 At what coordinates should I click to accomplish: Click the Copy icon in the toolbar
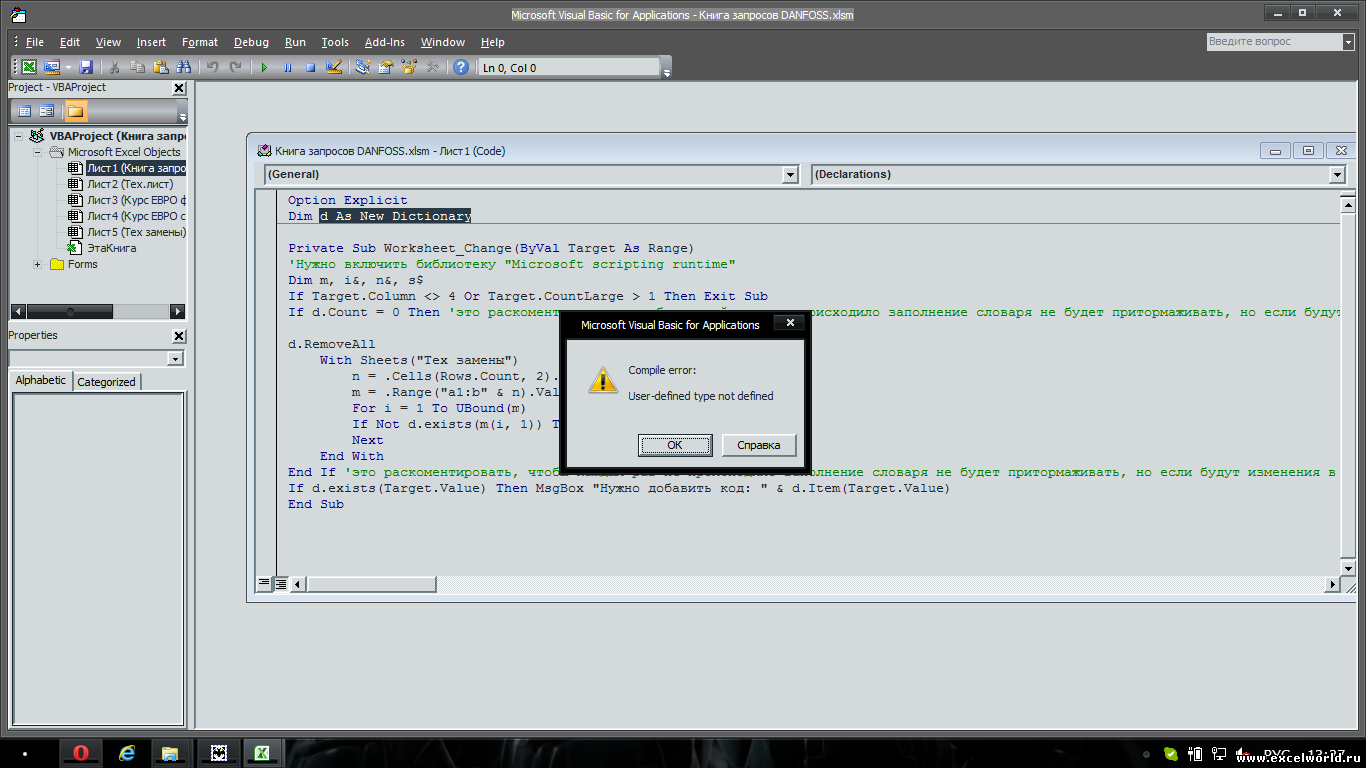pyautogui.click(x=137, y=67)
